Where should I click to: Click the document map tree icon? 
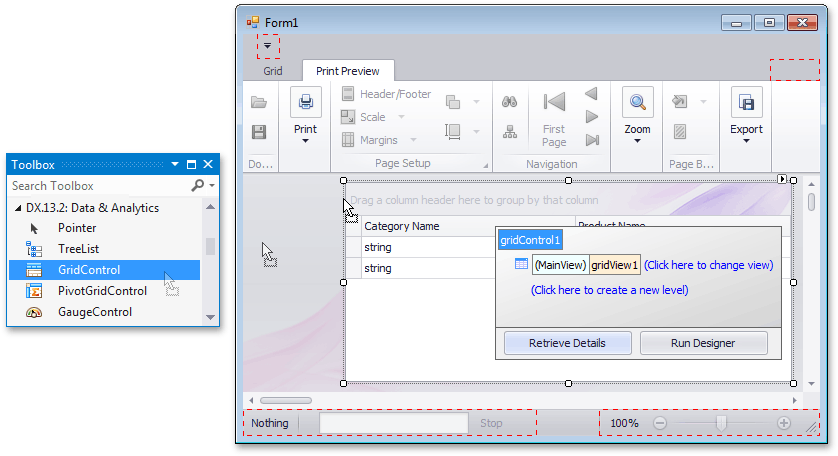pyautogui.click(x=510, y=132)
